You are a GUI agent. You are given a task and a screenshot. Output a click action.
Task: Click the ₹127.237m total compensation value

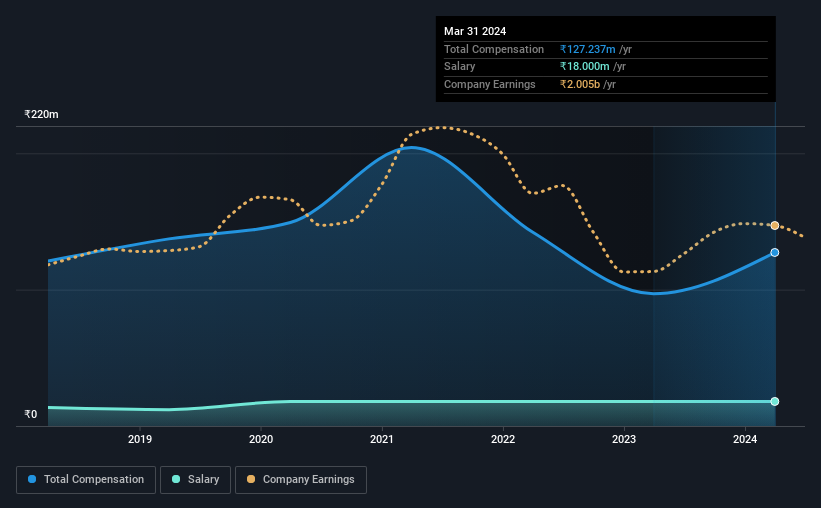(587, 49)
